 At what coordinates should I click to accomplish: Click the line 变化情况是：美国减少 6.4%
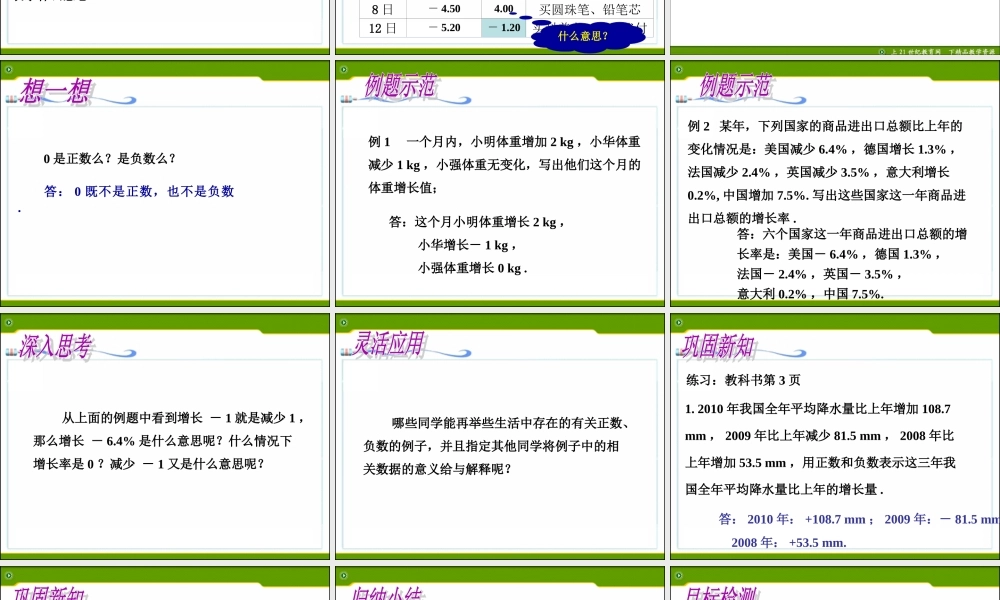(821, 149)
